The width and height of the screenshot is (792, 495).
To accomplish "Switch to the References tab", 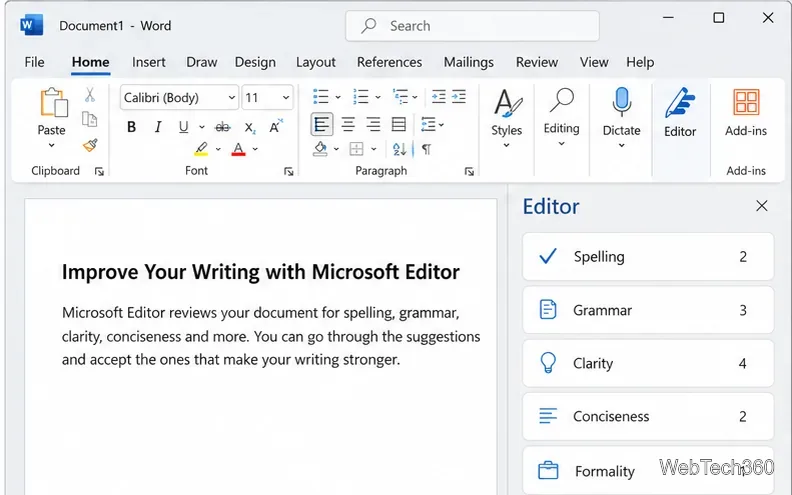I will (x=389, y=62).
